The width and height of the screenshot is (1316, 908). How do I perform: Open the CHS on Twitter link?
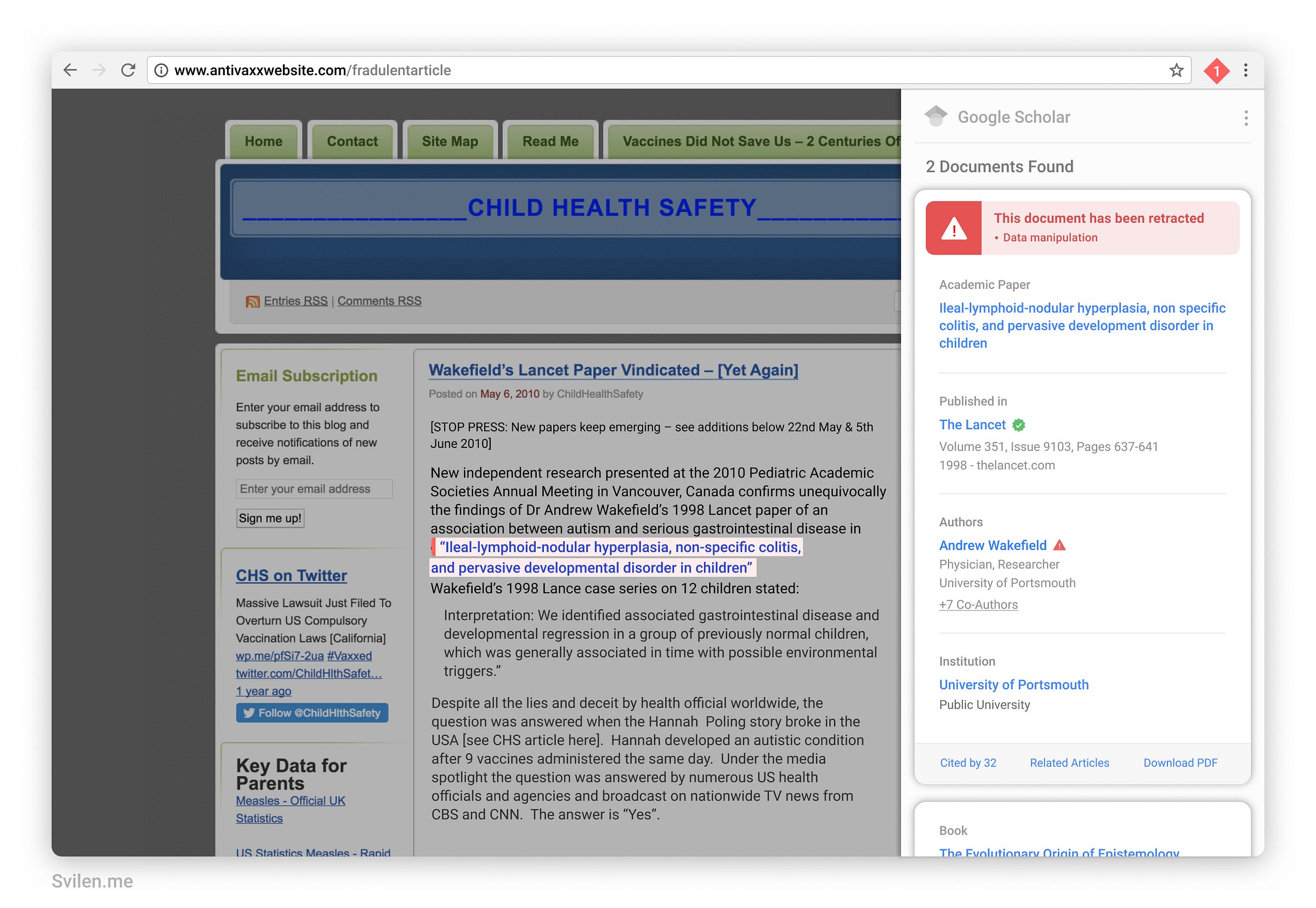pyautogui.click(x=291, y=576)
